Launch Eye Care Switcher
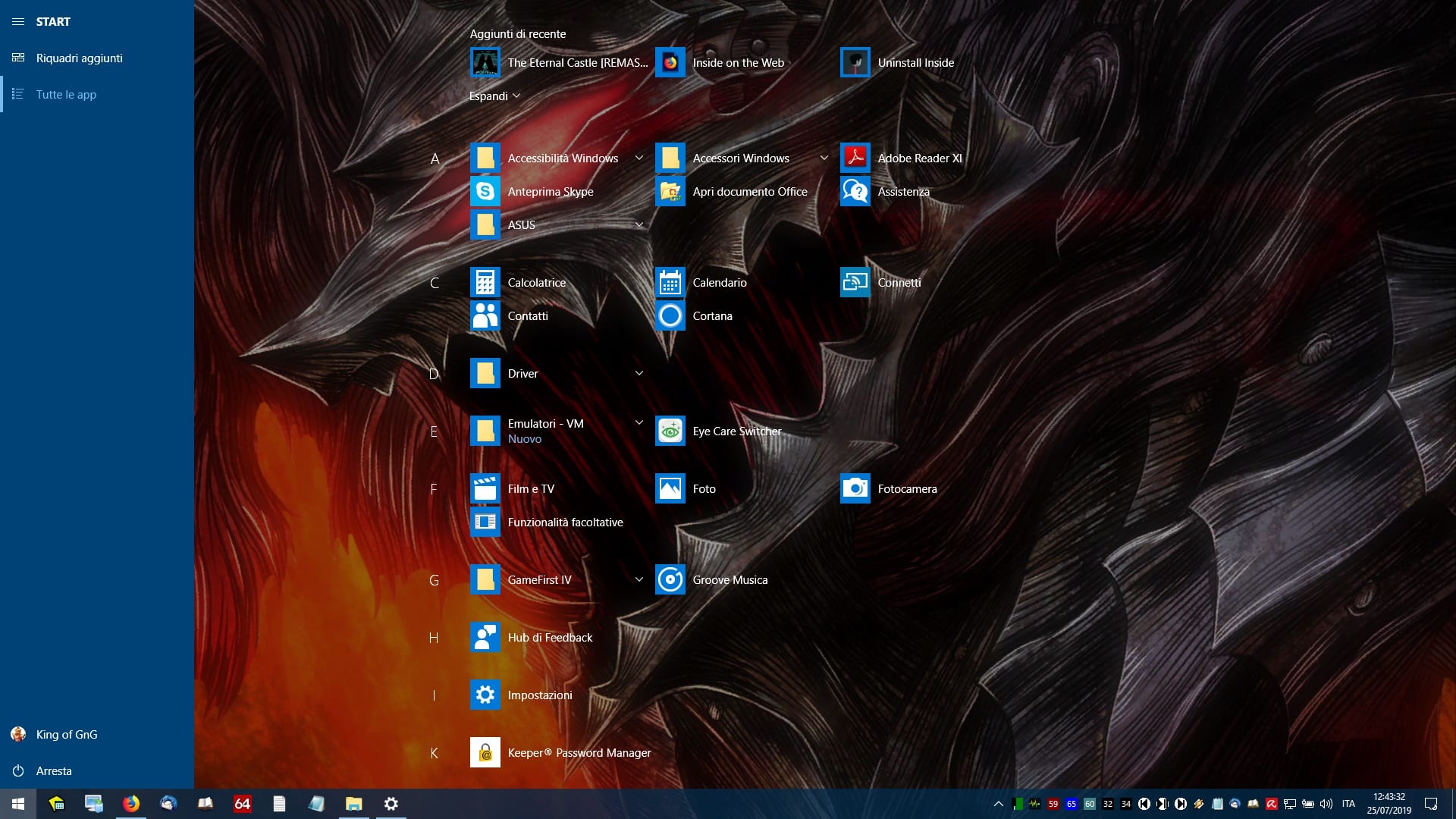 [x=736, y=431]
